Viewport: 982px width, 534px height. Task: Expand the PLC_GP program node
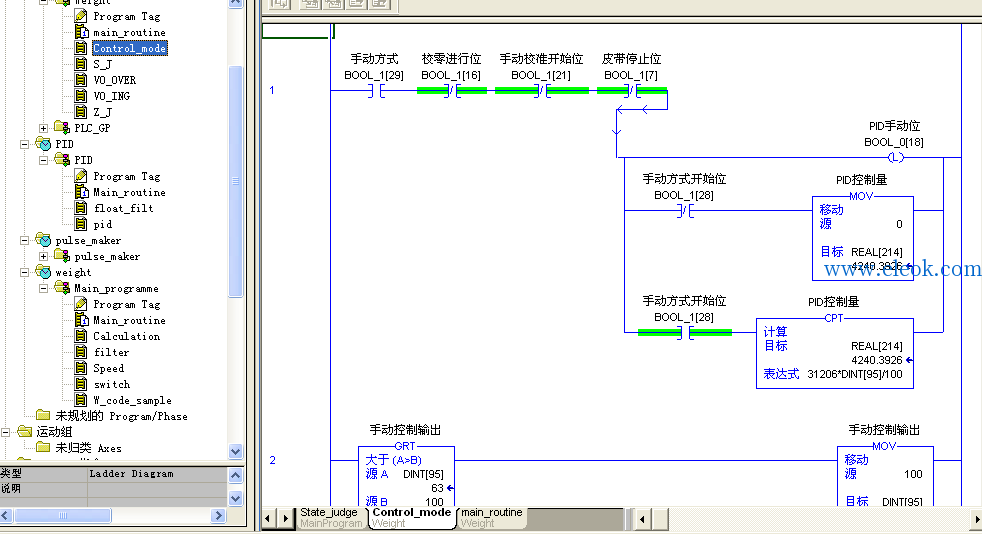point(43,128)
